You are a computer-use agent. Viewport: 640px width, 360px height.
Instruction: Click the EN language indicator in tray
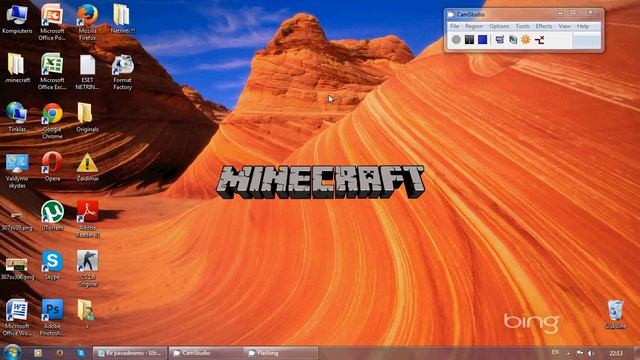(555, 352)
